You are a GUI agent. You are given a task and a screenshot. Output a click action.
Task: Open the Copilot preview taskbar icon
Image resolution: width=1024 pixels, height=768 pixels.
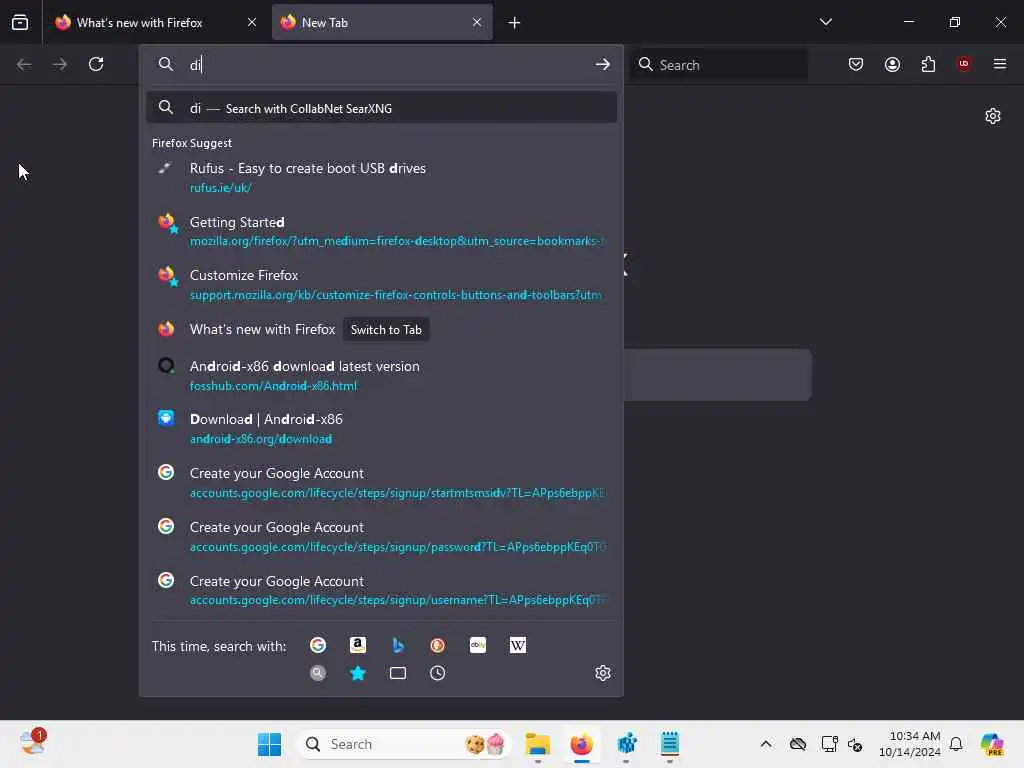(992, 744)
